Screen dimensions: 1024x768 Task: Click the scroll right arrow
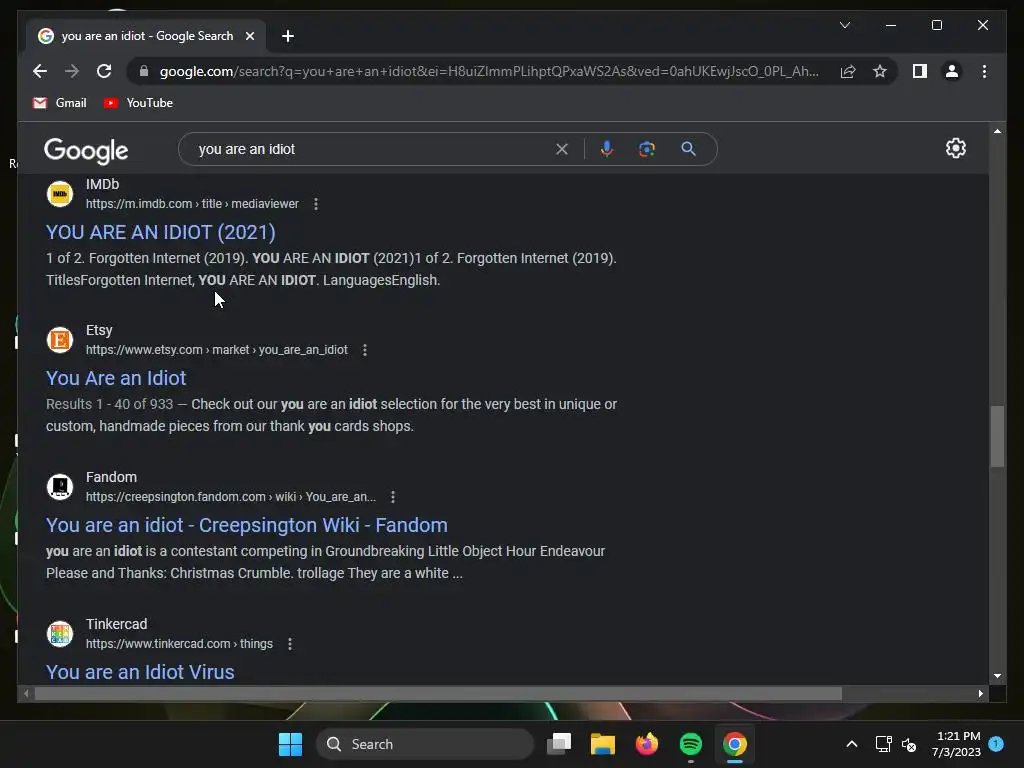click(x=980, y=694)
